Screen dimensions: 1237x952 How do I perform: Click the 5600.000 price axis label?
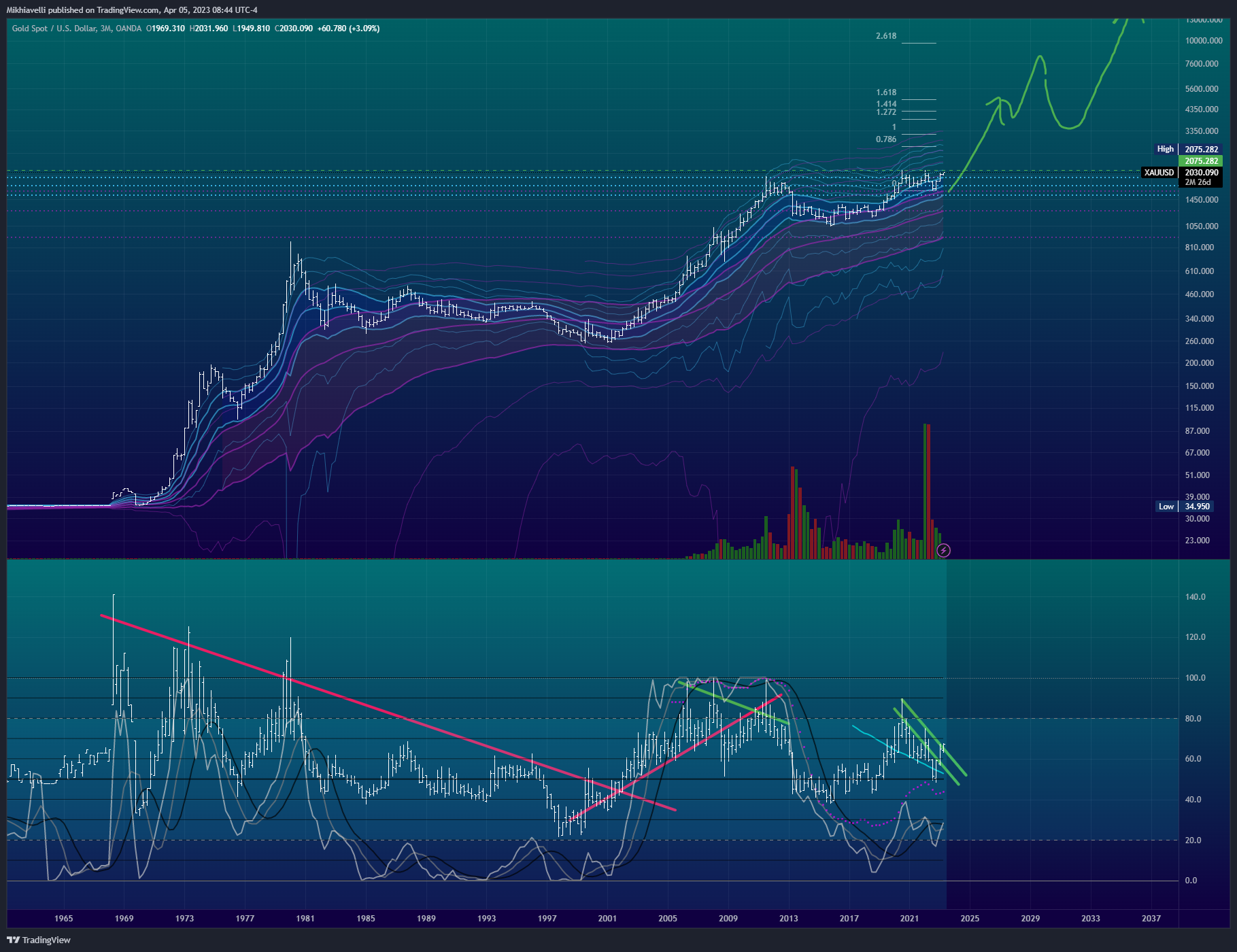click(x=1202, y=89)
